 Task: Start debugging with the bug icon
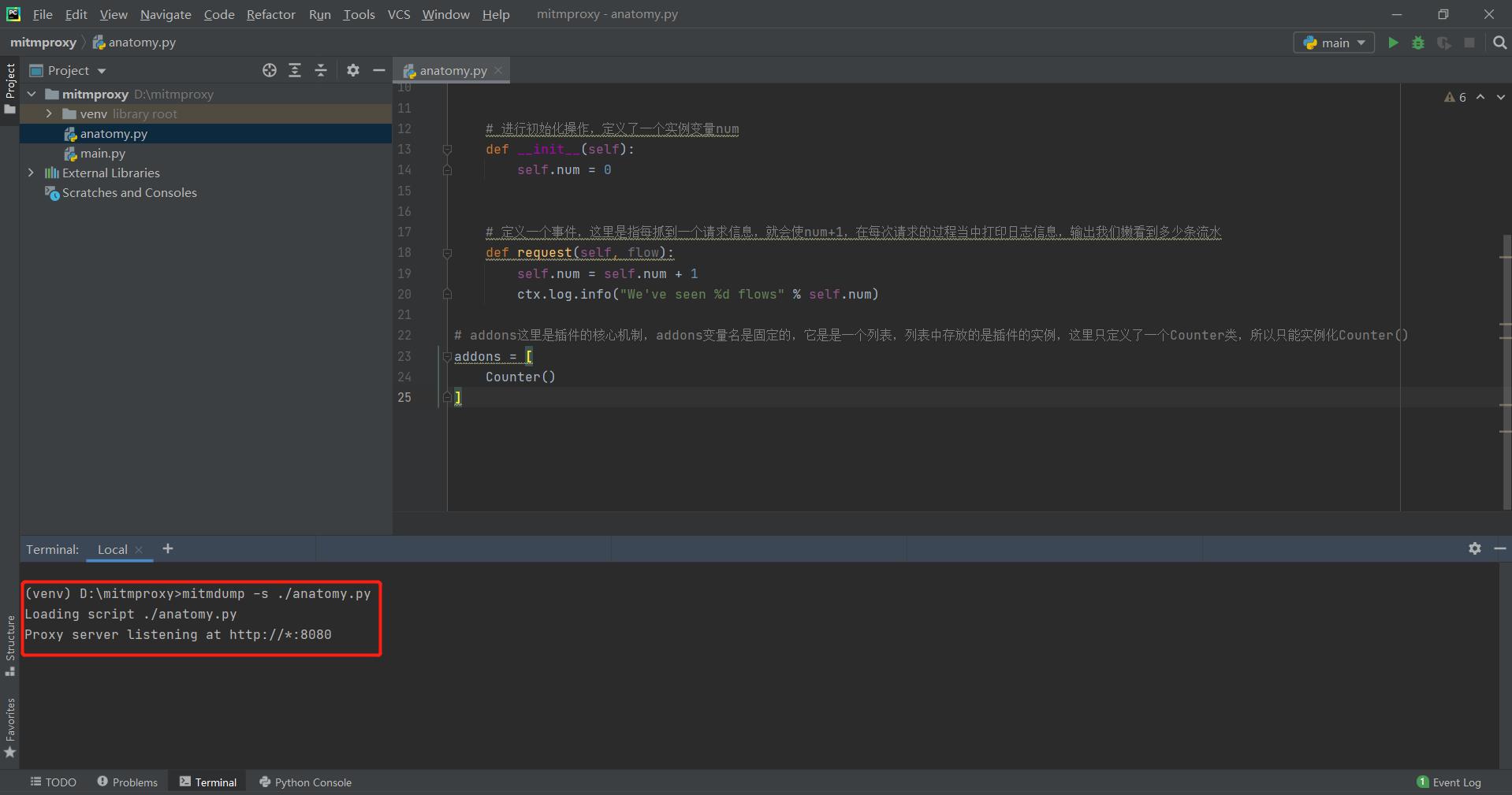click(x=1418, y=43)
